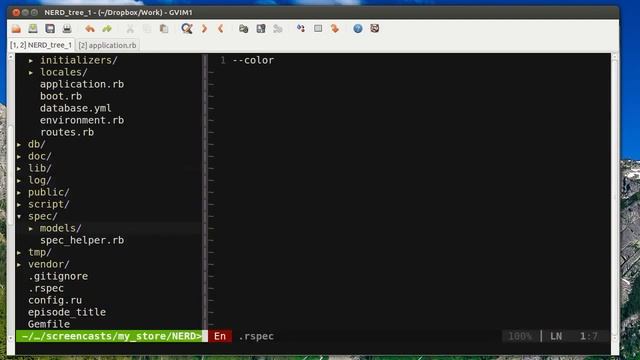Select application.rb in the tree

click(x=82, y=84)
